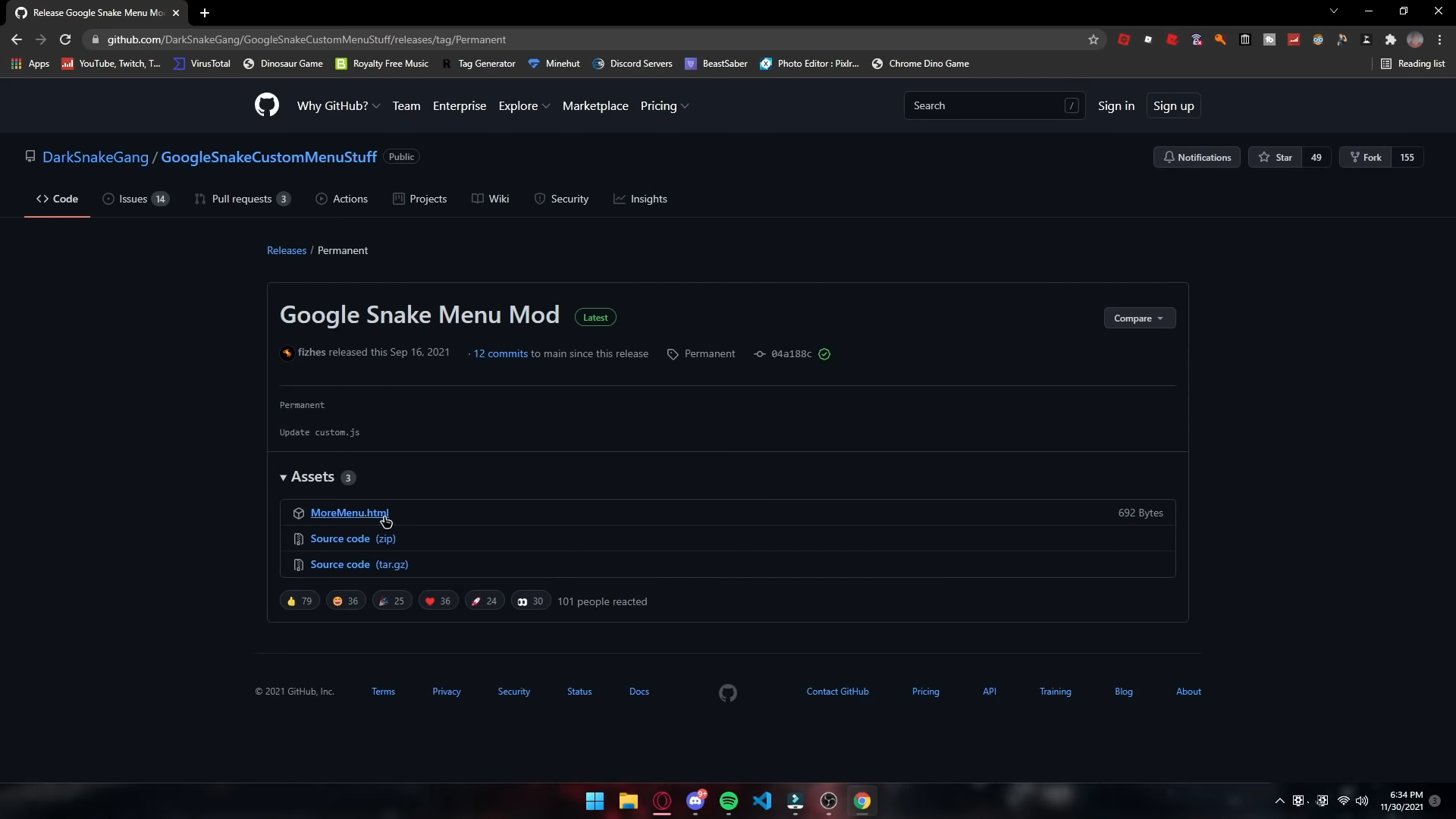
Task: Open GoogleSnakeCustomMenuStuff repository link
Action: (268, 157)
